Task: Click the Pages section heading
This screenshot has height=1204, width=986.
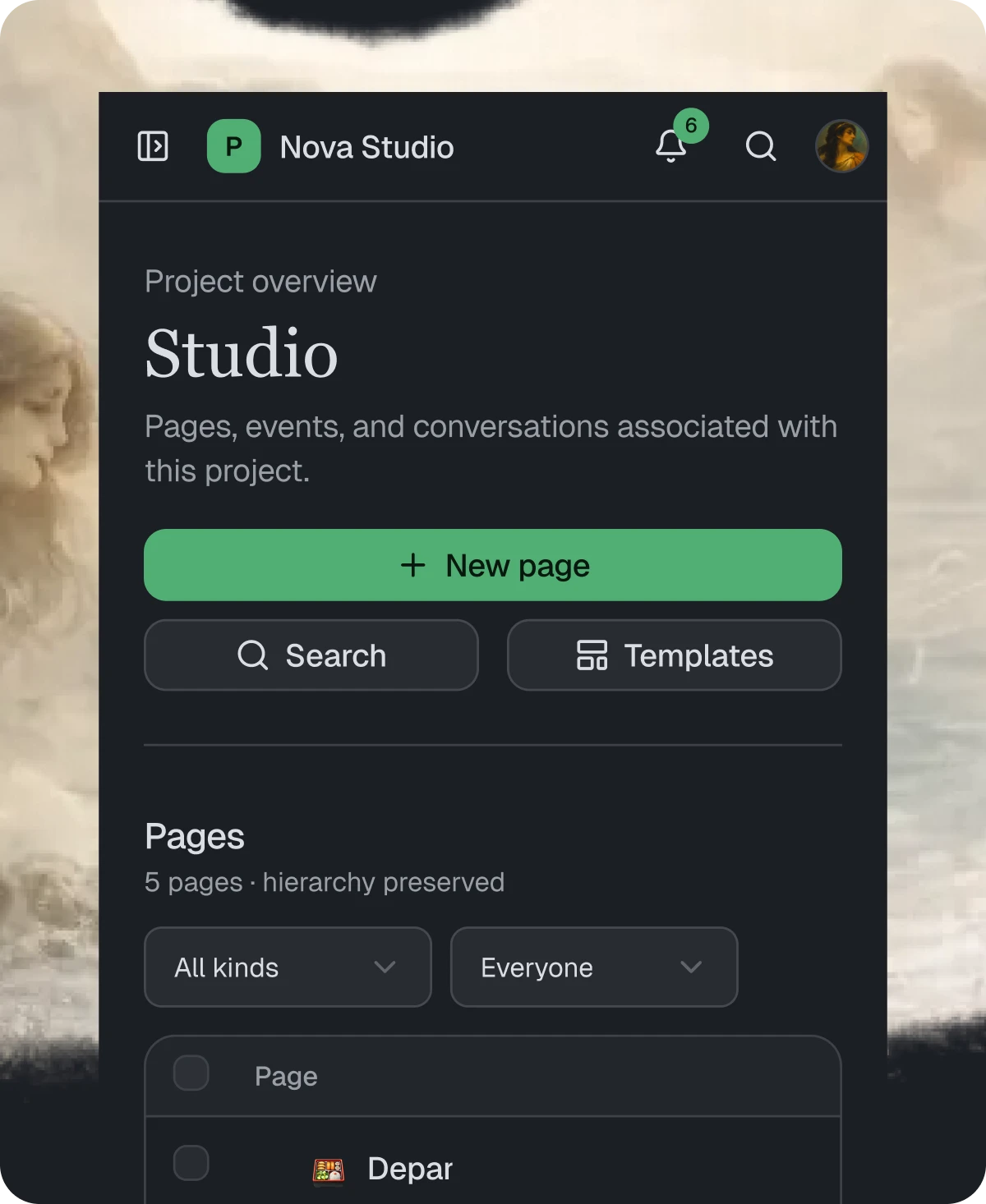Action: [195, 837]
